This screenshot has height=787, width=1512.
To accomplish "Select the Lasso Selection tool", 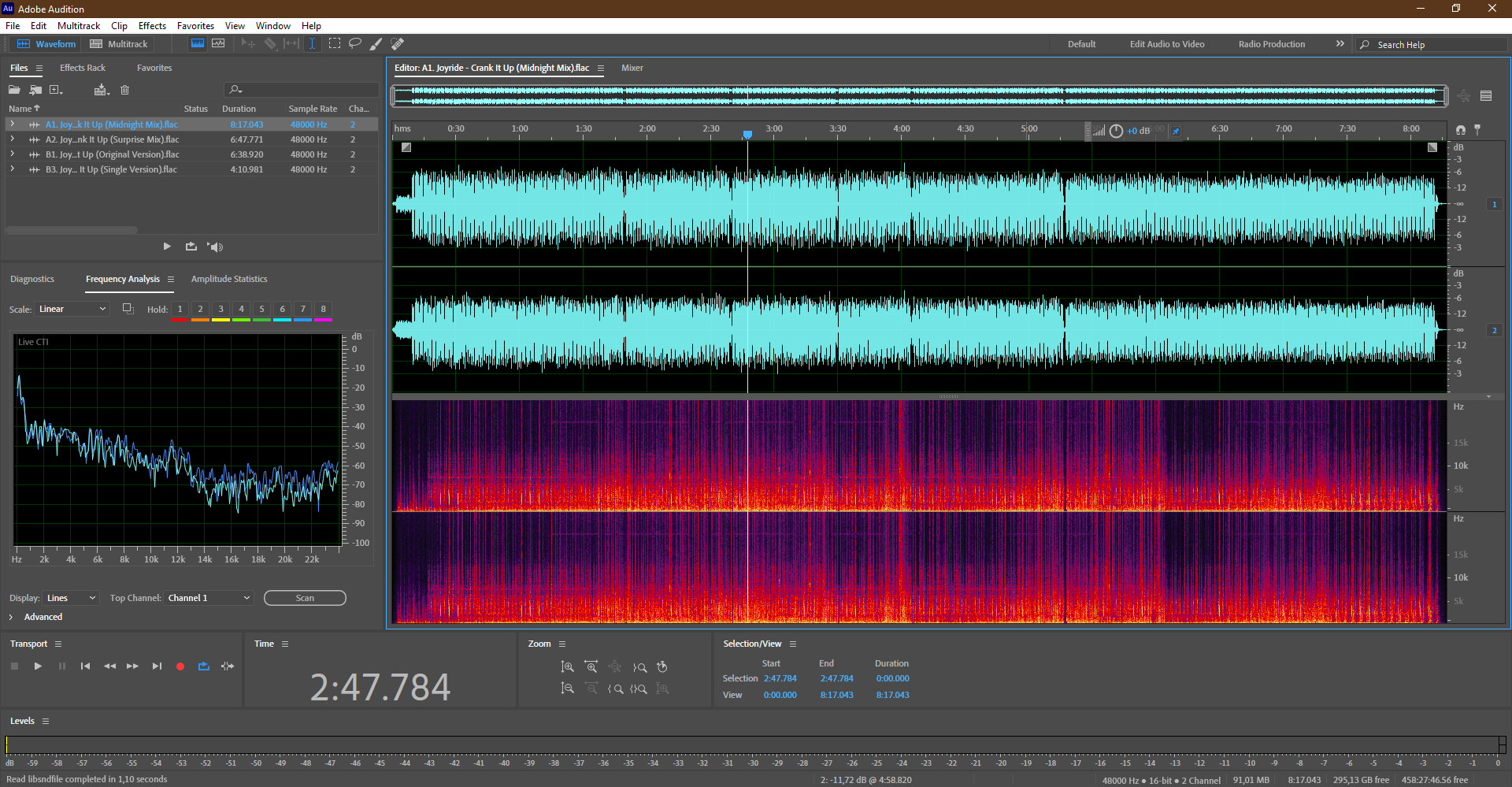I will tap(355, 44).
